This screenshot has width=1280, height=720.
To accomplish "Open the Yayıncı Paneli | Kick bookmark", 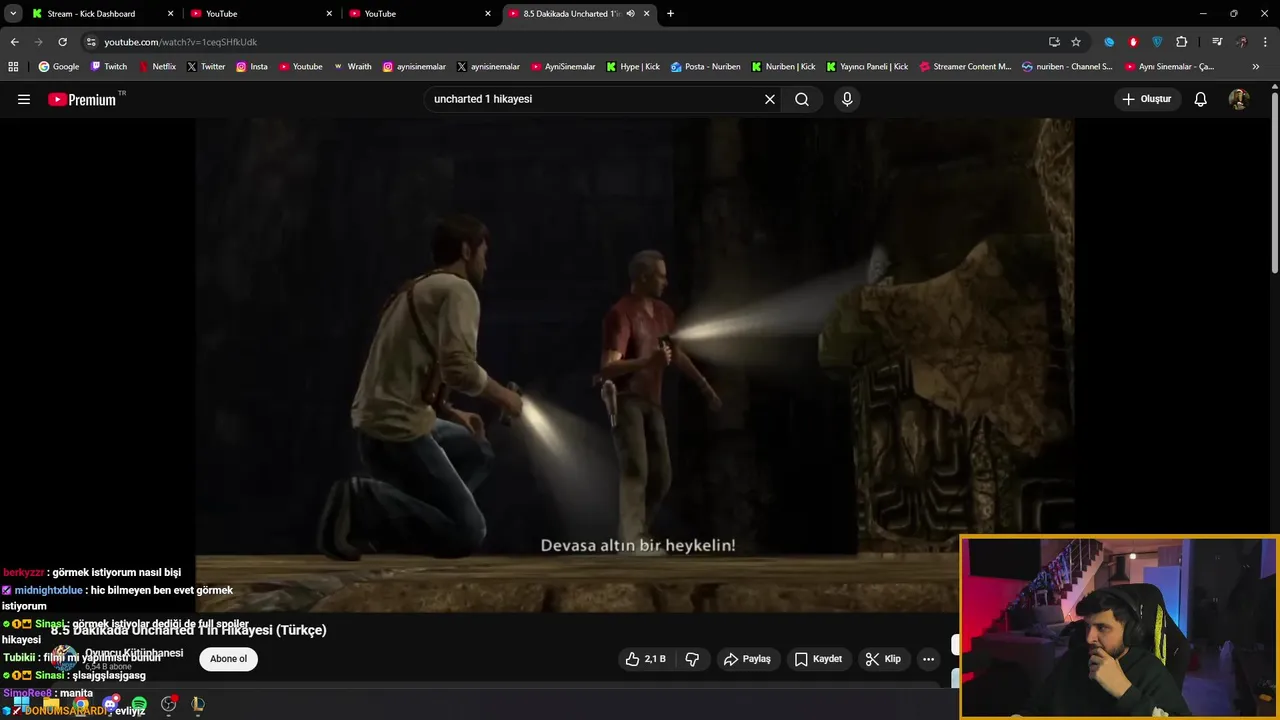I will click(x=867, y=67).
